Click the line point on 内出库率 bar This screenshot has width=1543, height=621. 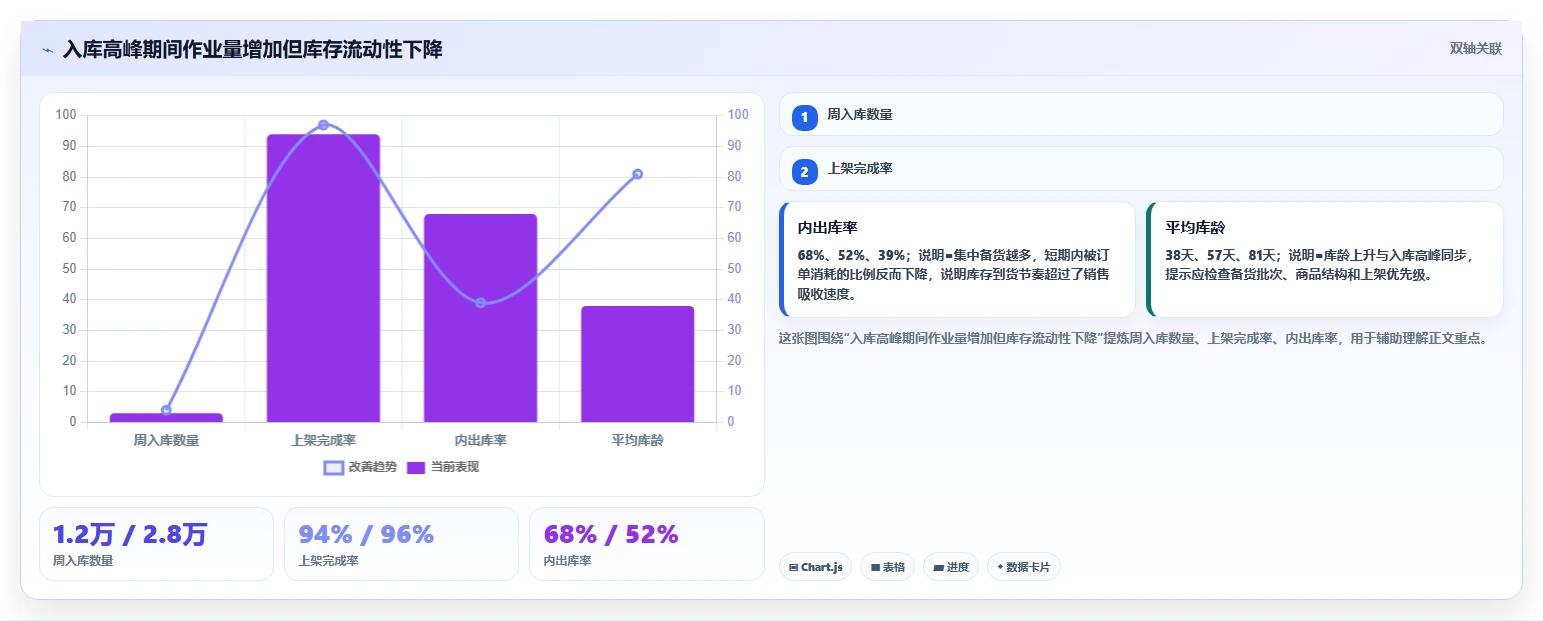[480, 303]
